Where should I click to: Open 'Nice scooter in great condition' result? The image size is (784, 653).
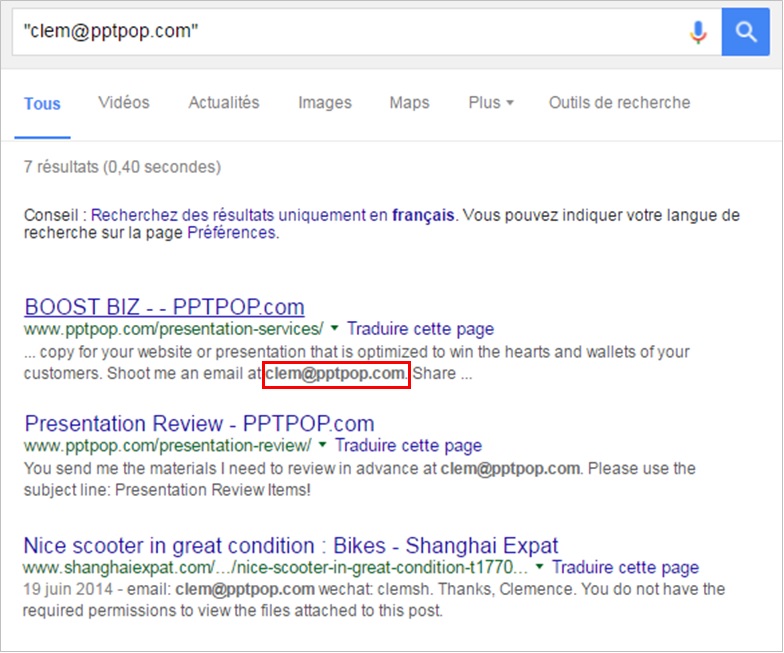(x=291, y=546)
